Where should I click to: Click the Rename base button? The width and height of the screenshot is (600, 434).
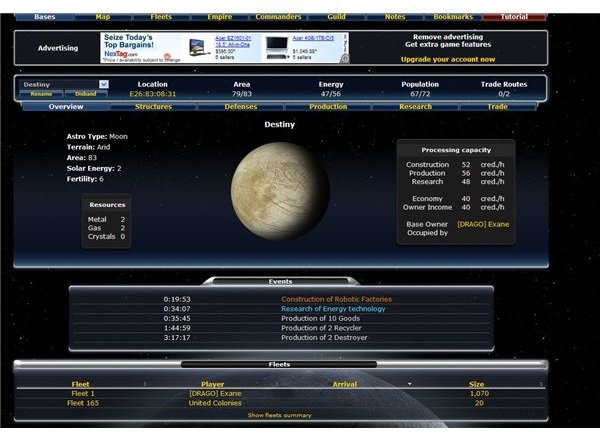click(x=41, y=94)
